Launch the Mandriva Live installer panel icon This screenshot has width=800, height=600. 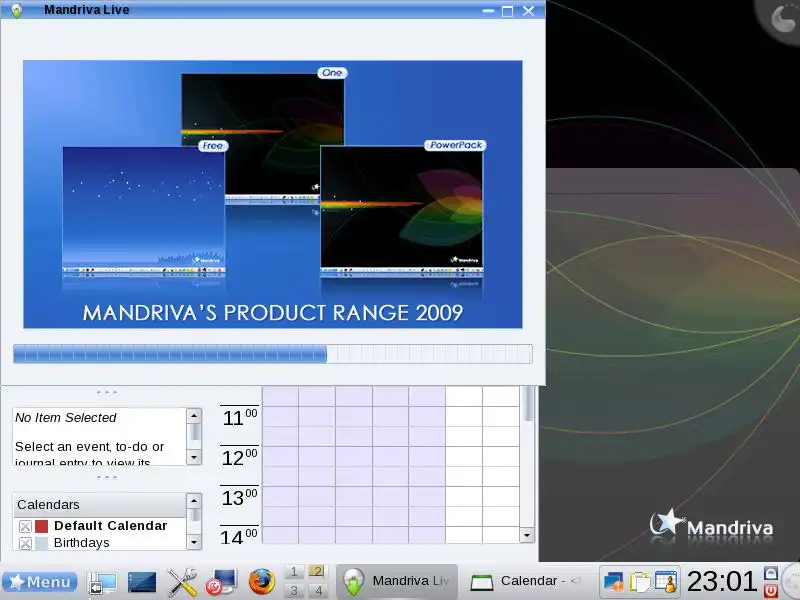pyautogui.click(x=221, y=582)
